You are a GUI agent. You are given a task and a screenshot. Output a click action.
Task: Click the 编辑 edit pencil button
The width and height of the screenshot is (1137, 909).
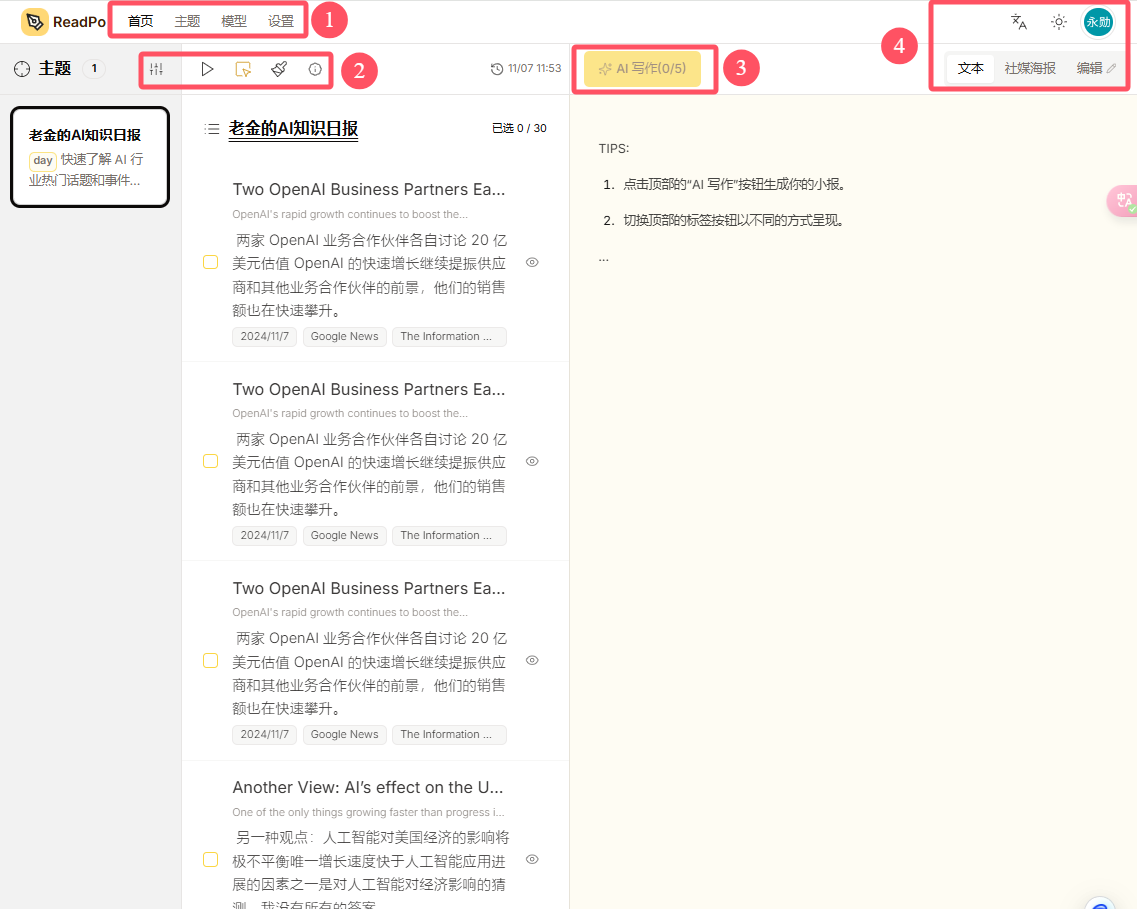(1096, 68)
